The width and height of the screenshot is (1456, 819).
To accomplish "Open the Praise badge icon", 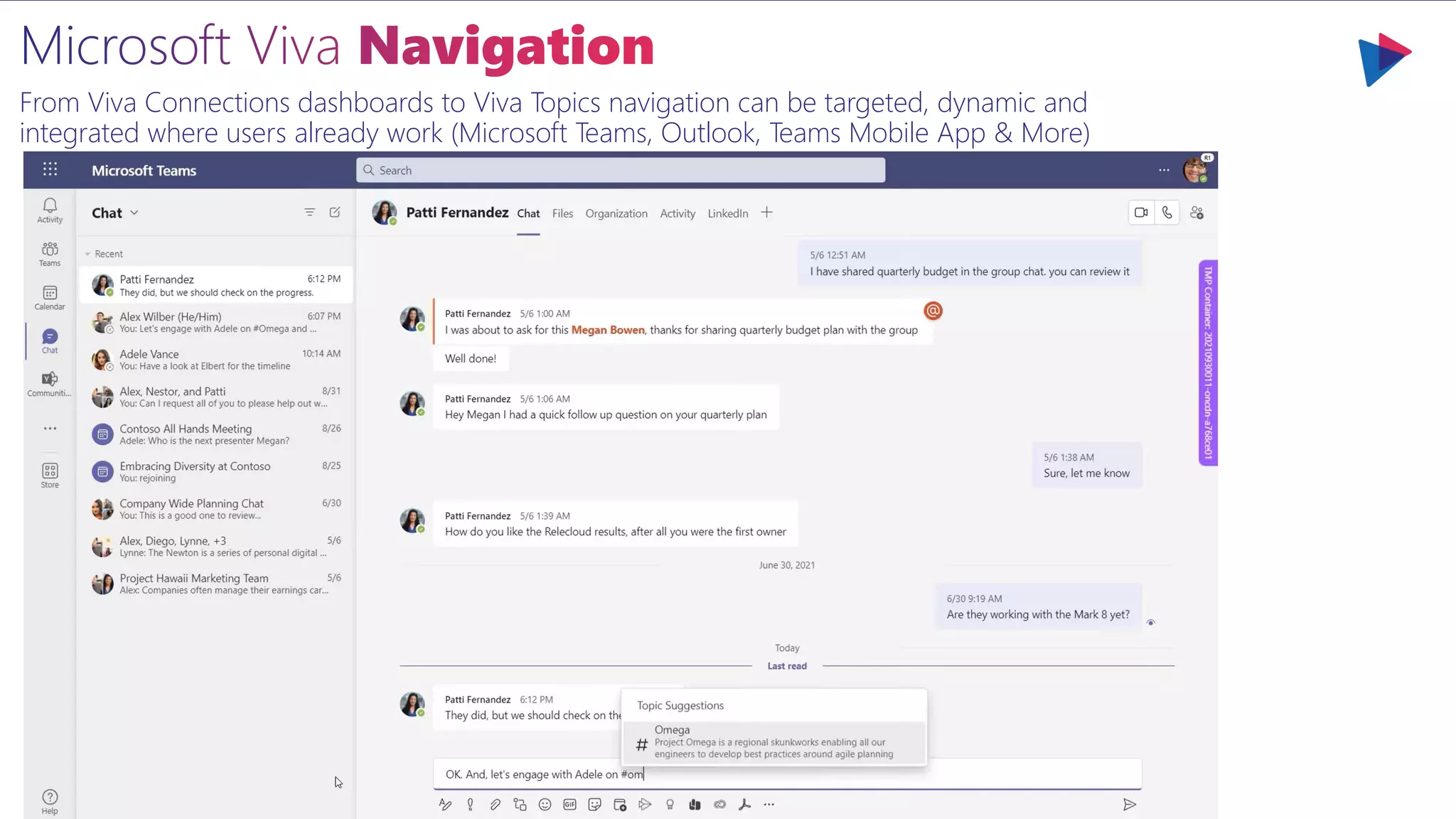I will 670,804.
